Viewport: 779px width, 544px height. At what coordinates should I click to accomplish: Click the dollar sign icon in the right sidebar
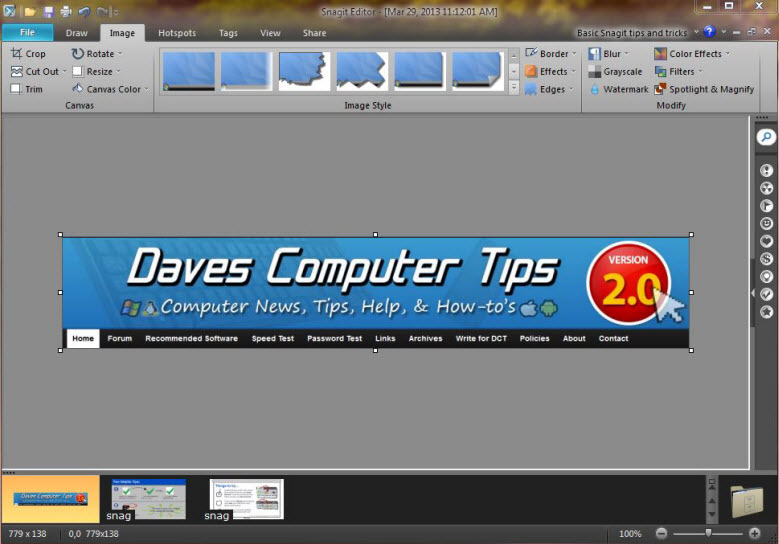click(767, 259)
